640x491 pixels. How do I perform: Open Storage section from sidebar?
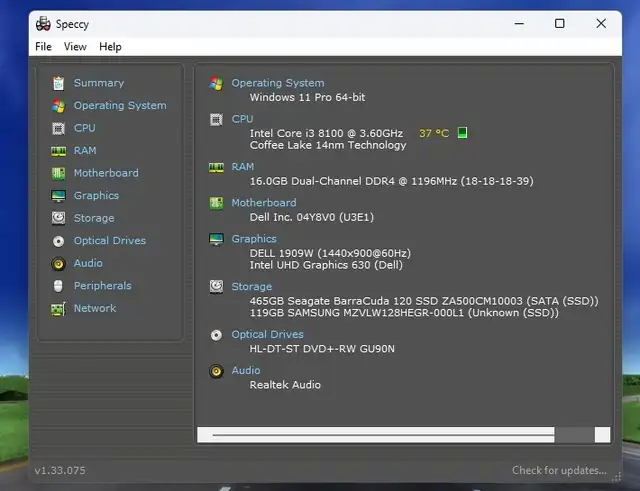click(94, 218)
